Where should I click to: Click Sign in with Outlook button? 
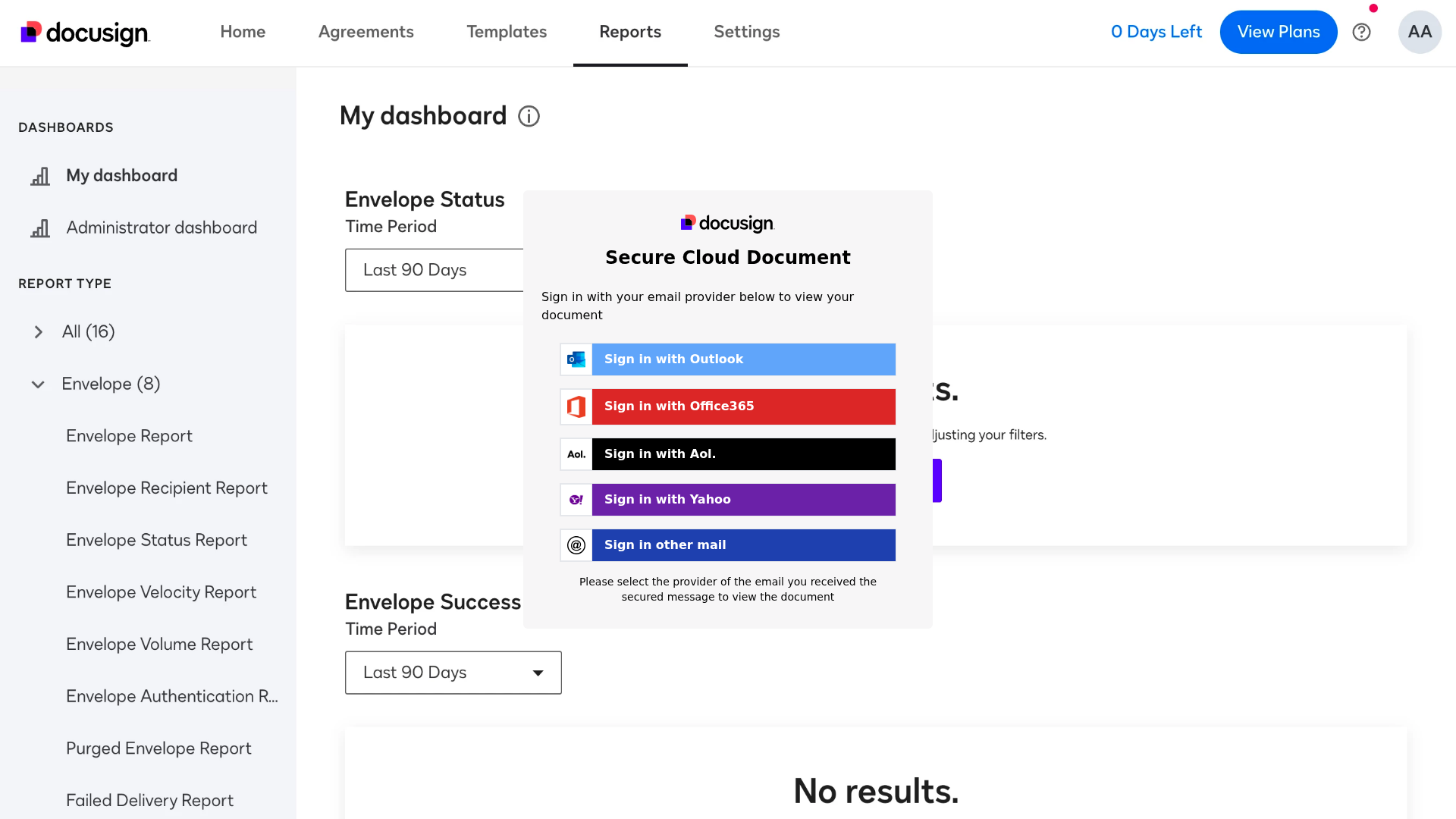point(743,359)
